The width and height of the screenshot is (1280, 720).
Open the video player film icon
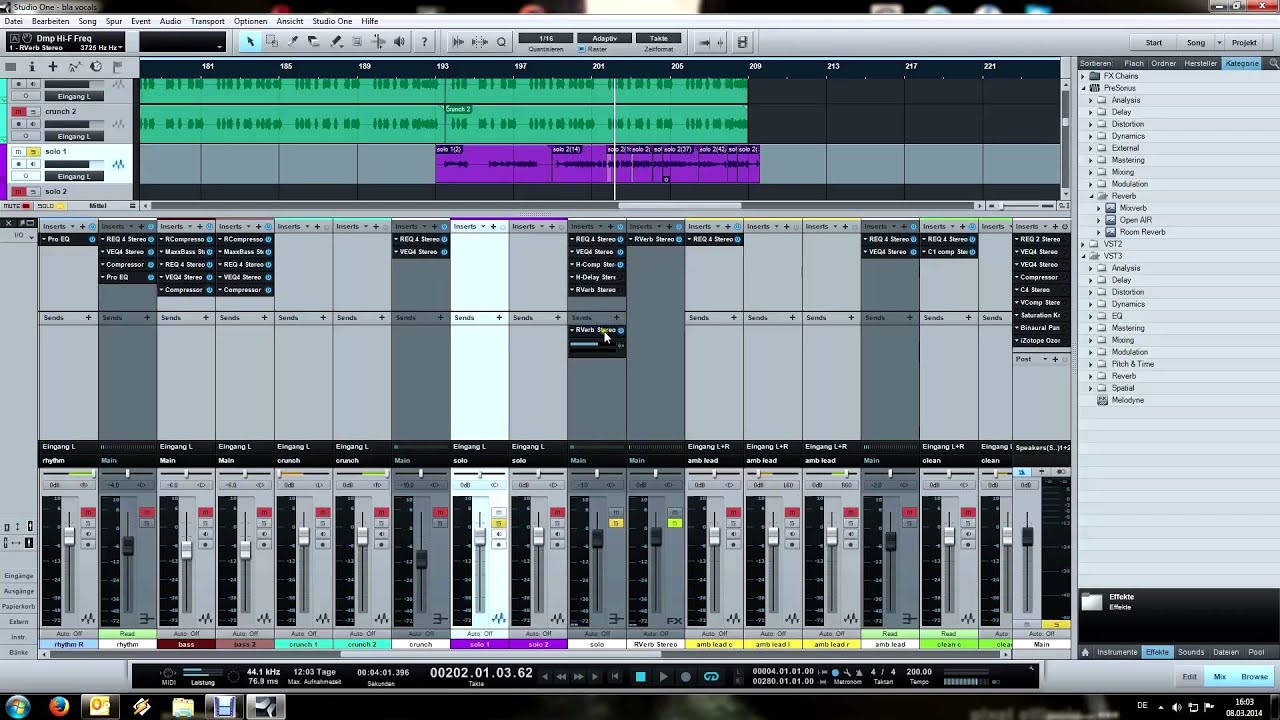click(742, 42)
